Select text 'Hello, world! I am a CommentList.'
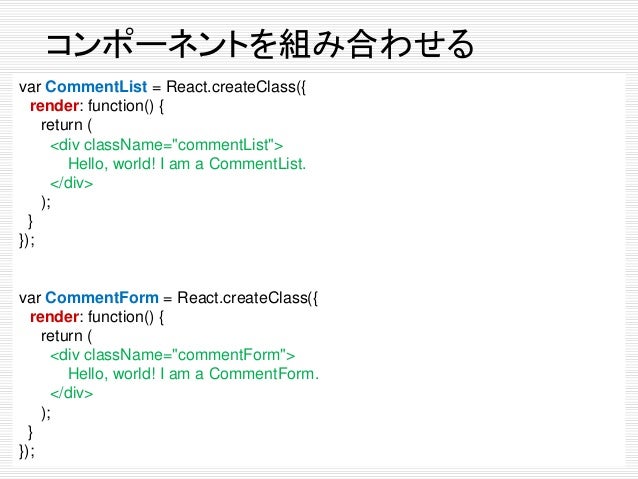This screenshot has width=638, height=479. click(x=187, y=164)
